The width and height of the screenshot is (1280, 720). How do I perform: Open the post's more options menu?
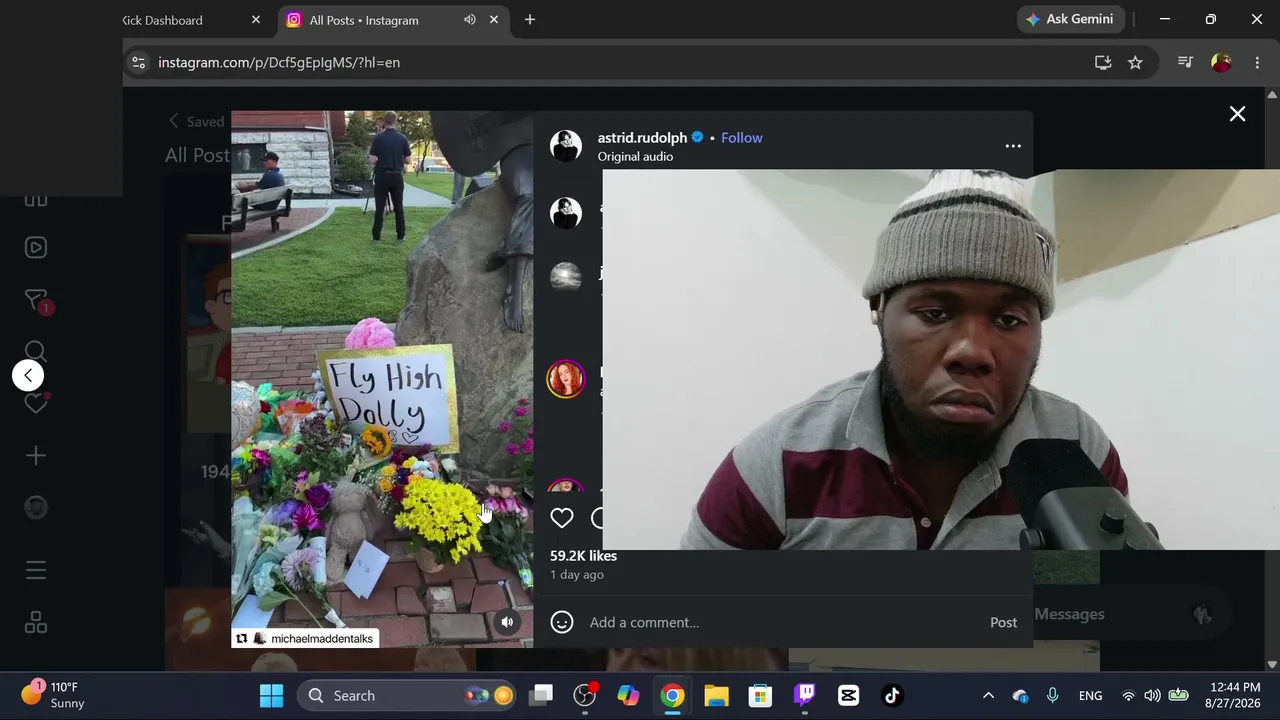coord(1013,146)
